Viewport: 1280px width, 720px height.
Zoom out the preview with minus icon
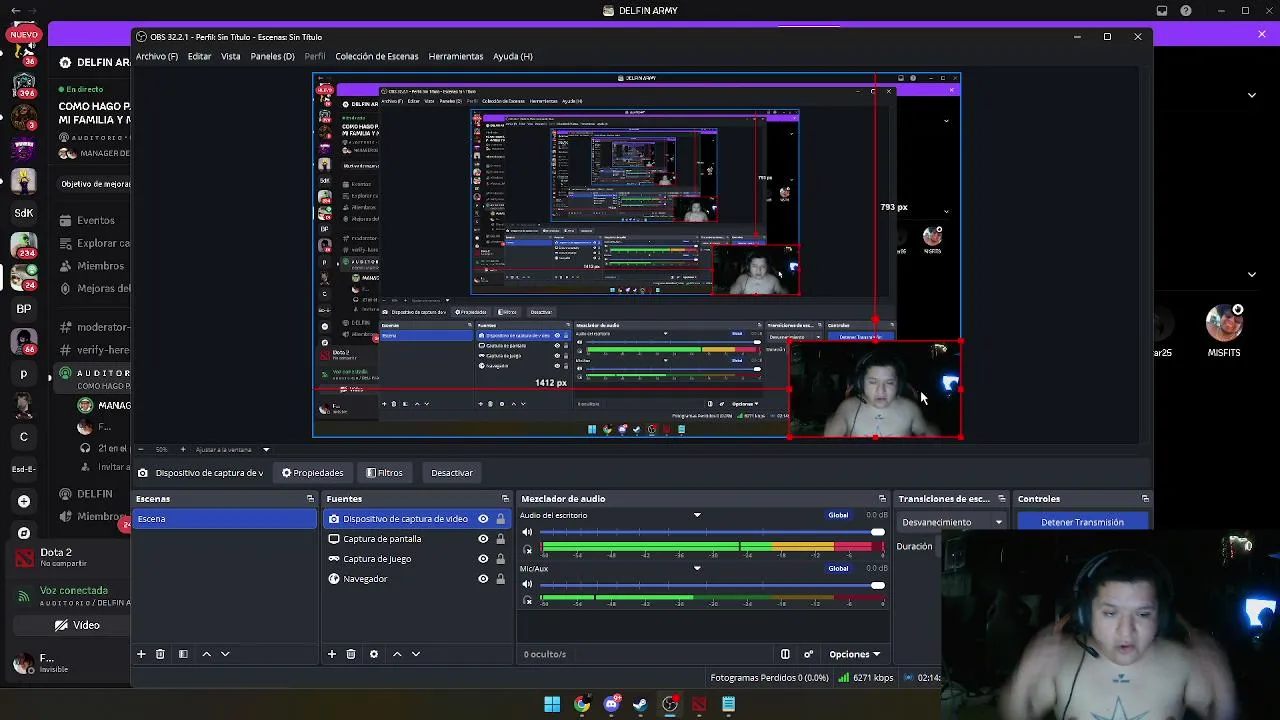pyautogui.click(x=140, y=449)
